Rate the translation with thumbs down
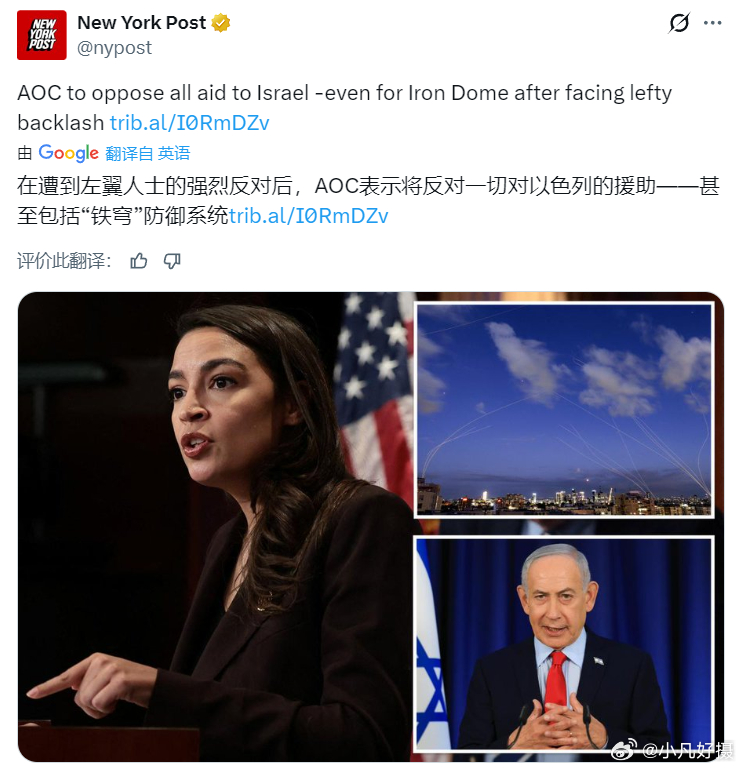The image size is (742, 769). [172, 261]
